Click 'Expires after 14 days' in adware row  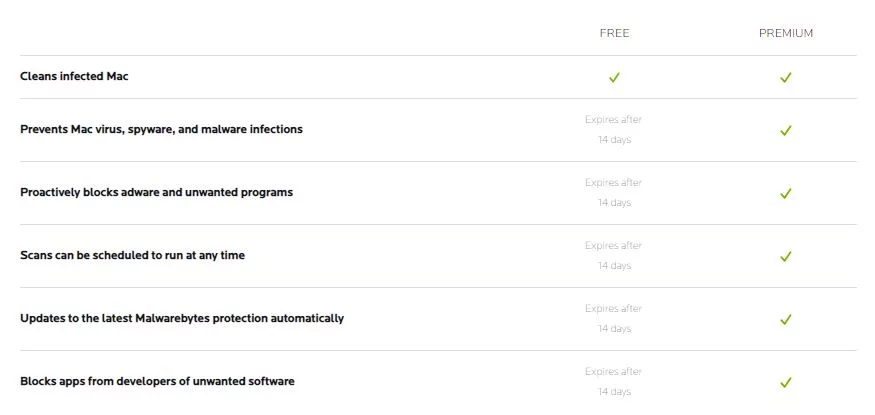[614, 192]
